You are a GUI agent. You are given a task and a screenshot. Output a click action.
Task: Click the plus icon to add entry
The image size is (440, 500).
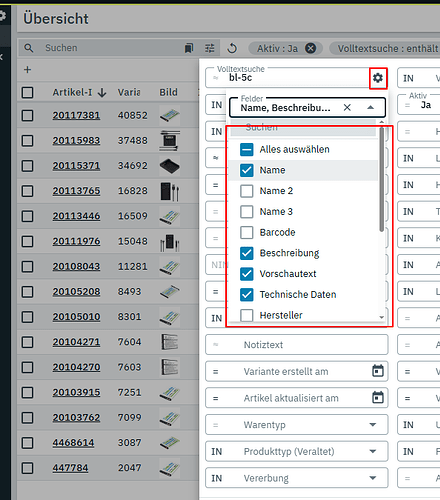[x=28, y=70]
